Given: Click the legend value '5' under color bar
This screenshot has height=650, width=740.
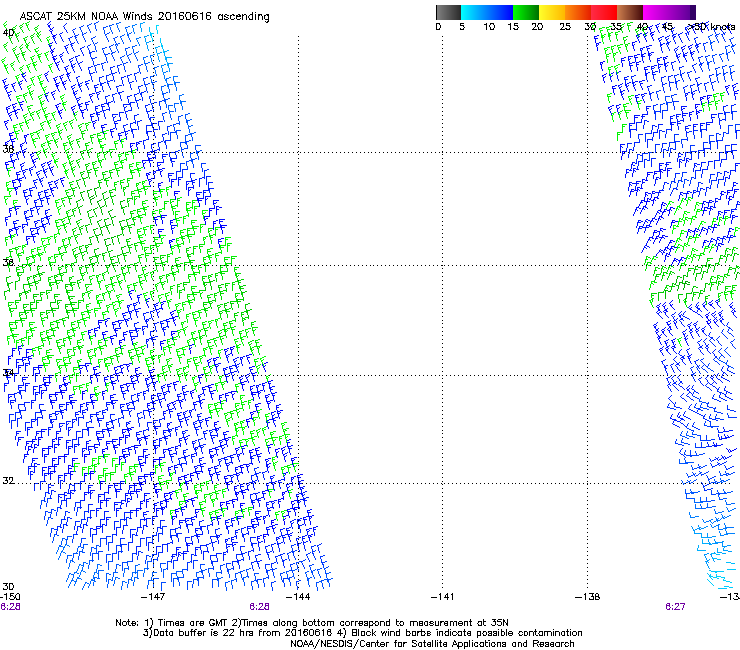Looking at the screenshot, I should (x=462, y=27).
